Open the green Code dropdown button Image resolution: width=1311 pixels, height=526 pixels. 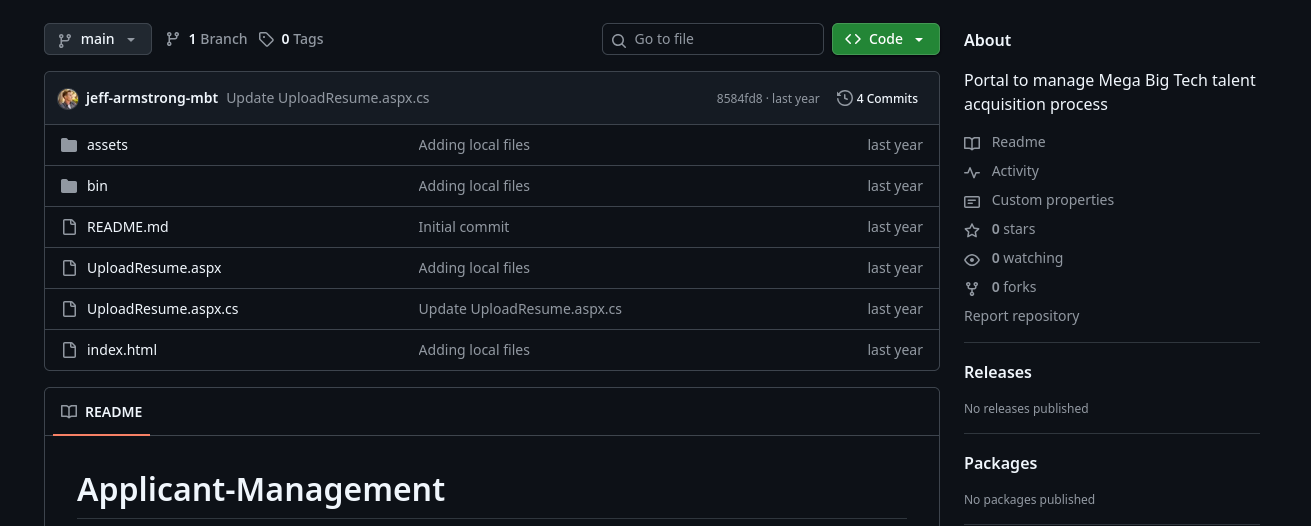tap(886, 39)
